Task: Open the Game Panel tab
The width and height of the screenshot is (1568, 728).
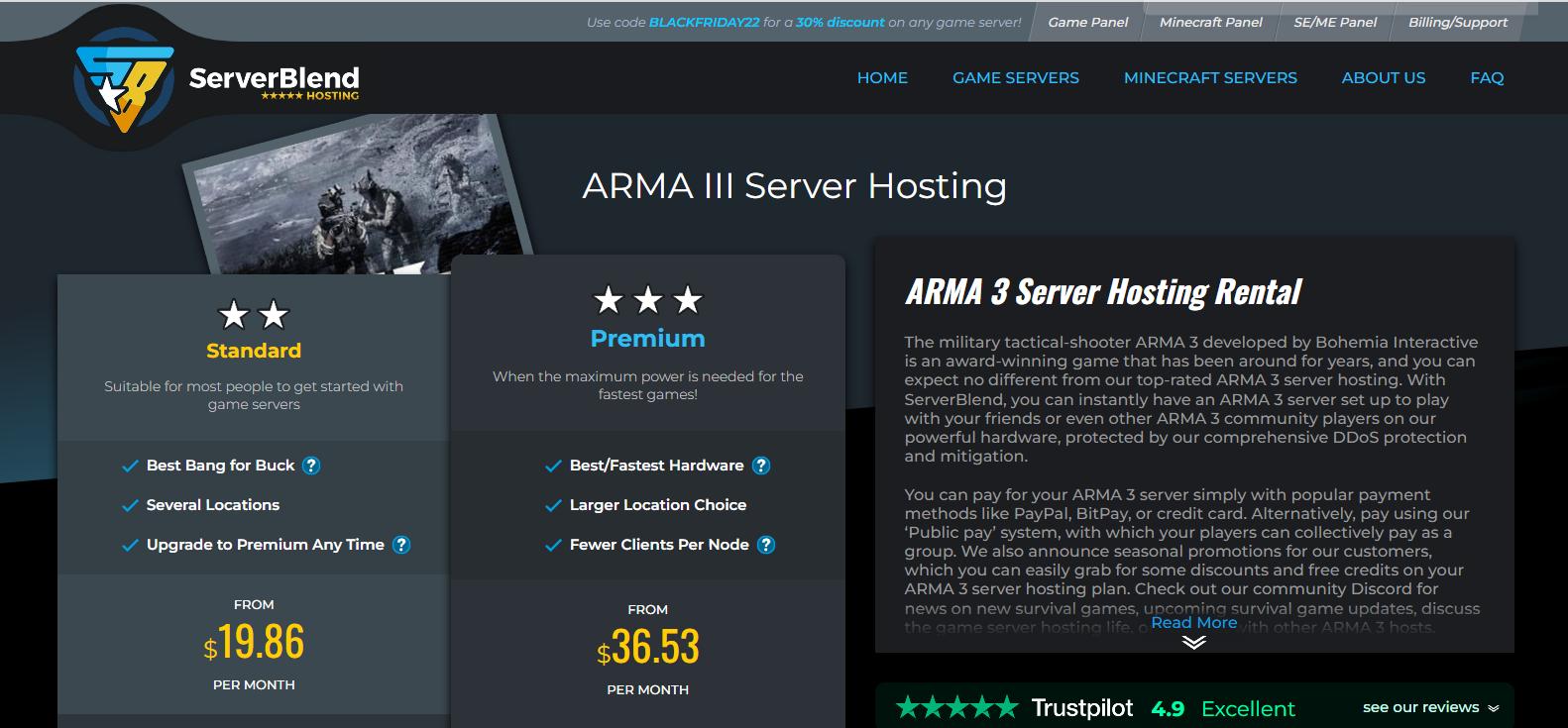Action: 1087,22
